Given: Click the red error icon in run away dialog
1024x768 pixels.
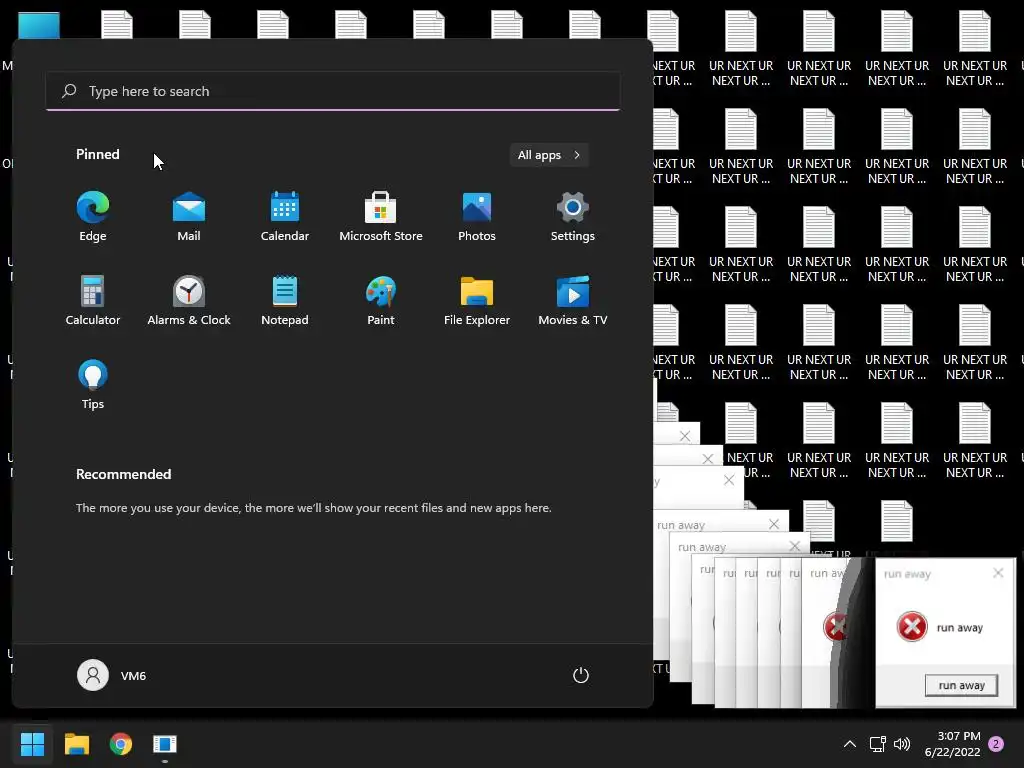Looking at the screenshot, I should pos(912,627).
